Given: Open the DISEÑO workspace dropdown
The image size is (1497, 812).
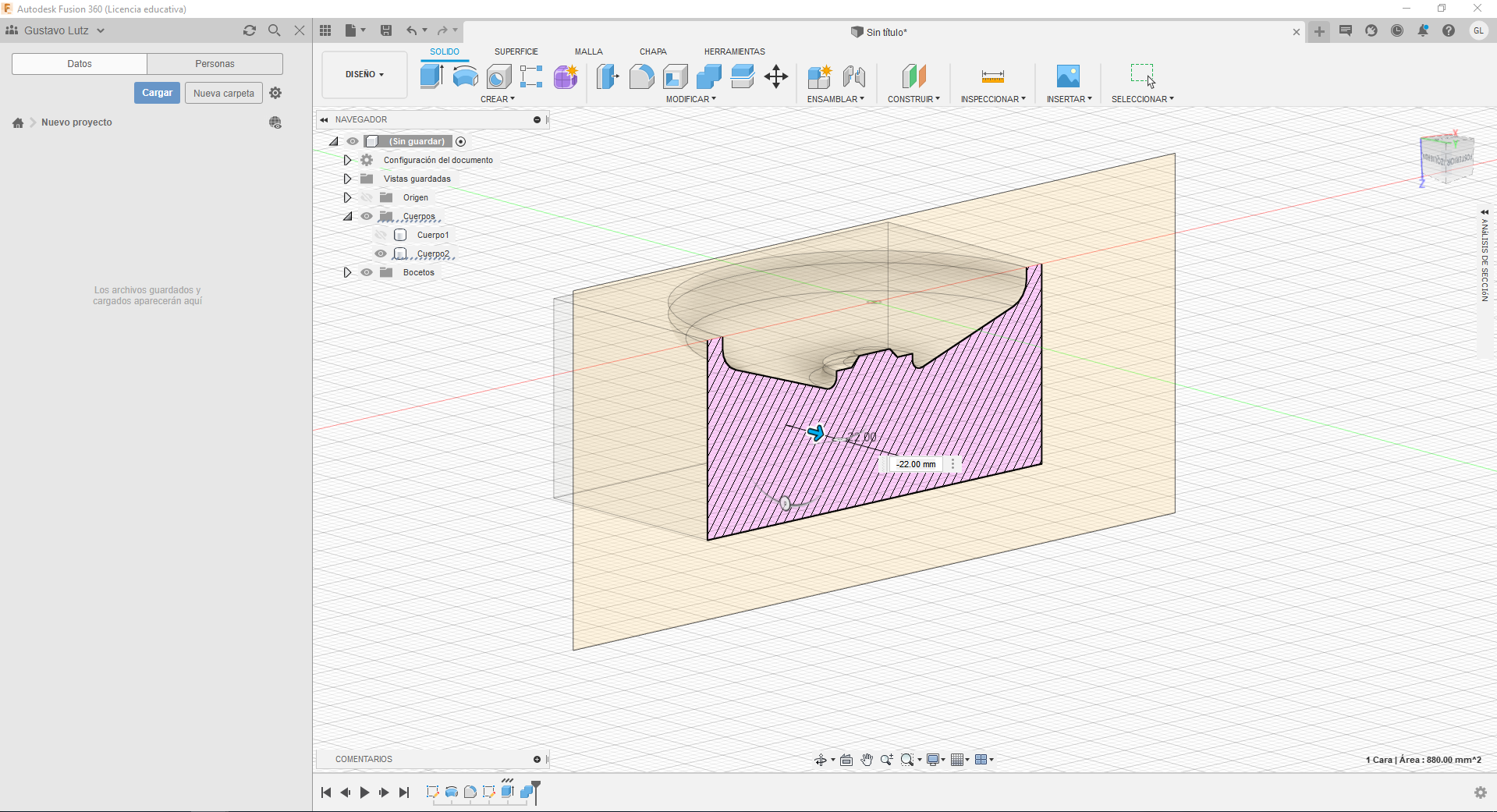Looking at the screenshot, I should pos(364,74).
